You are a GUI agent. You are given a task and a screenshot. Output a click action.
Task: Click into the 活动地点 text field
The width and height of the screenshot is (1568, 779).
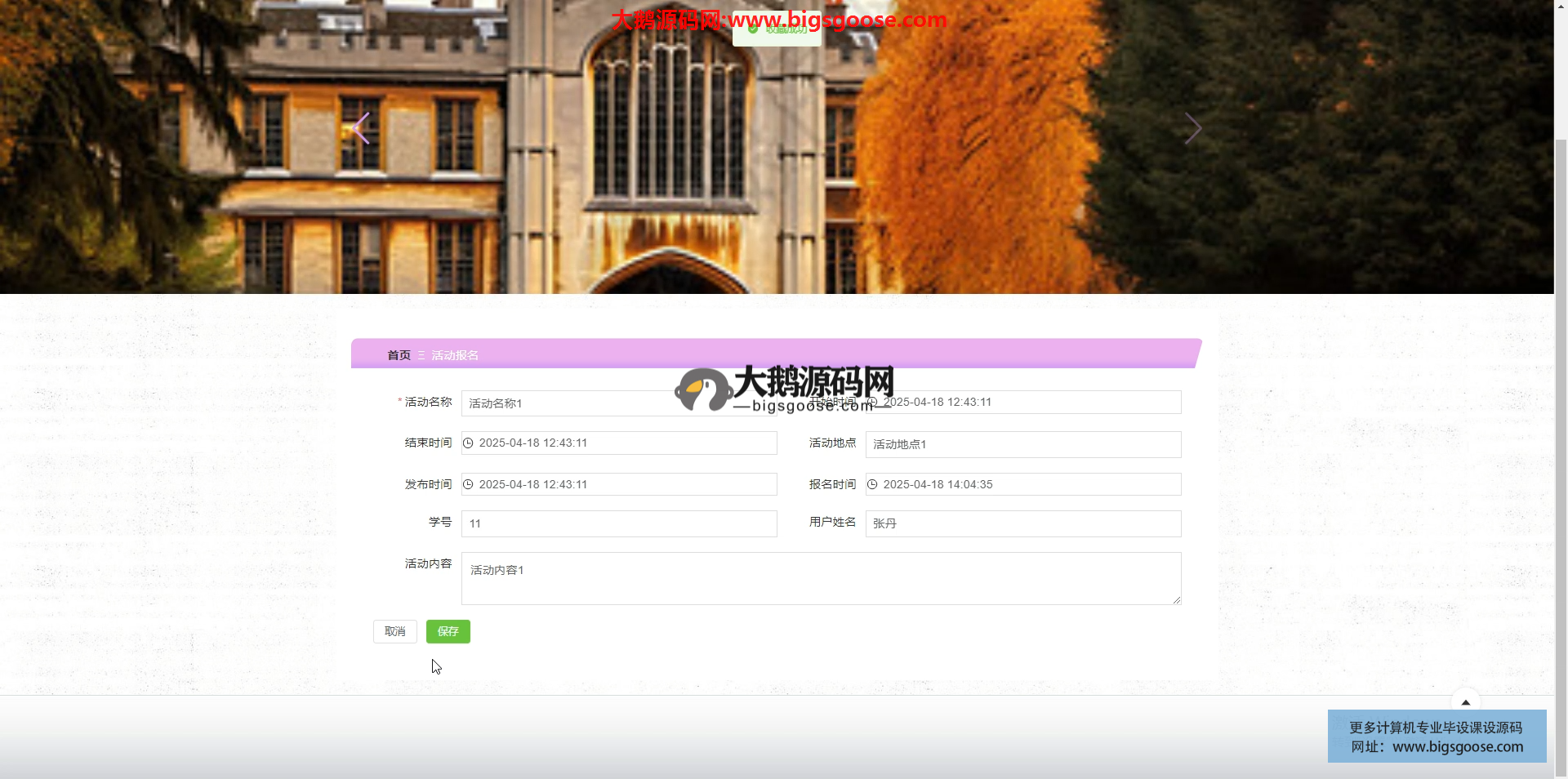coord(1022,444)
